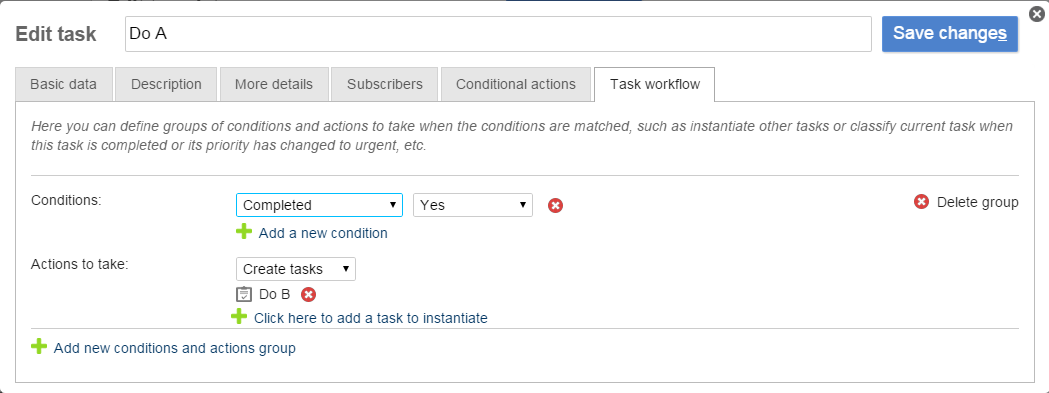
Task: Remove the Completed condition with red X
Action: pos(555,206)
